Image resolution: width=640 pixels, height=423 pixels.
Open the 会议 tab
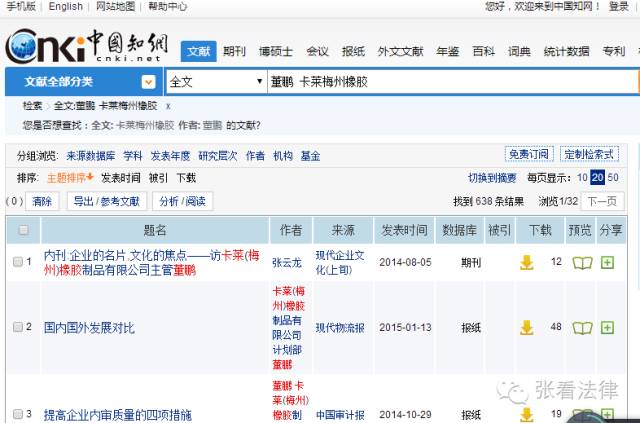(317, 51)
